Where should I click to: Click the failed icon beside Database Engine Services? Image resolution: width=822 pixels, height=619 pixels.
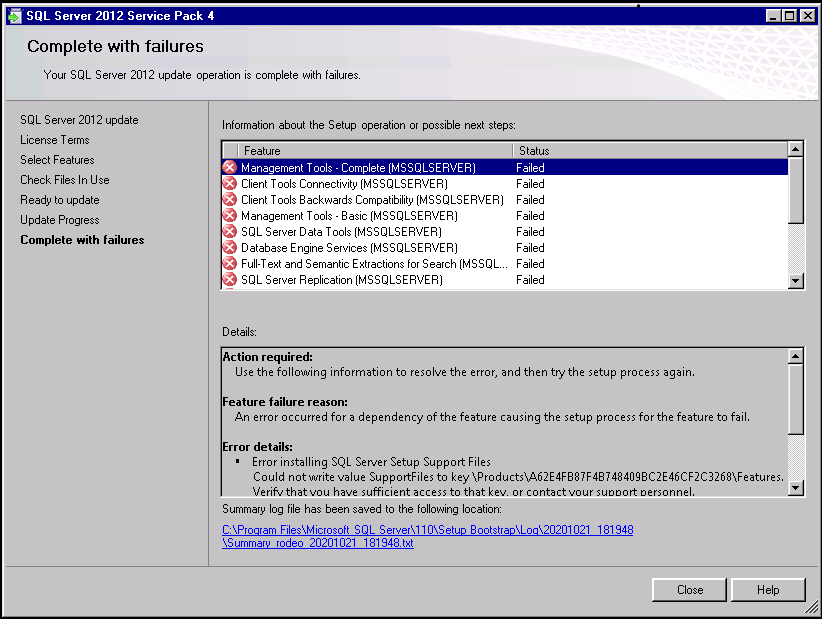[x=230, y=247]
